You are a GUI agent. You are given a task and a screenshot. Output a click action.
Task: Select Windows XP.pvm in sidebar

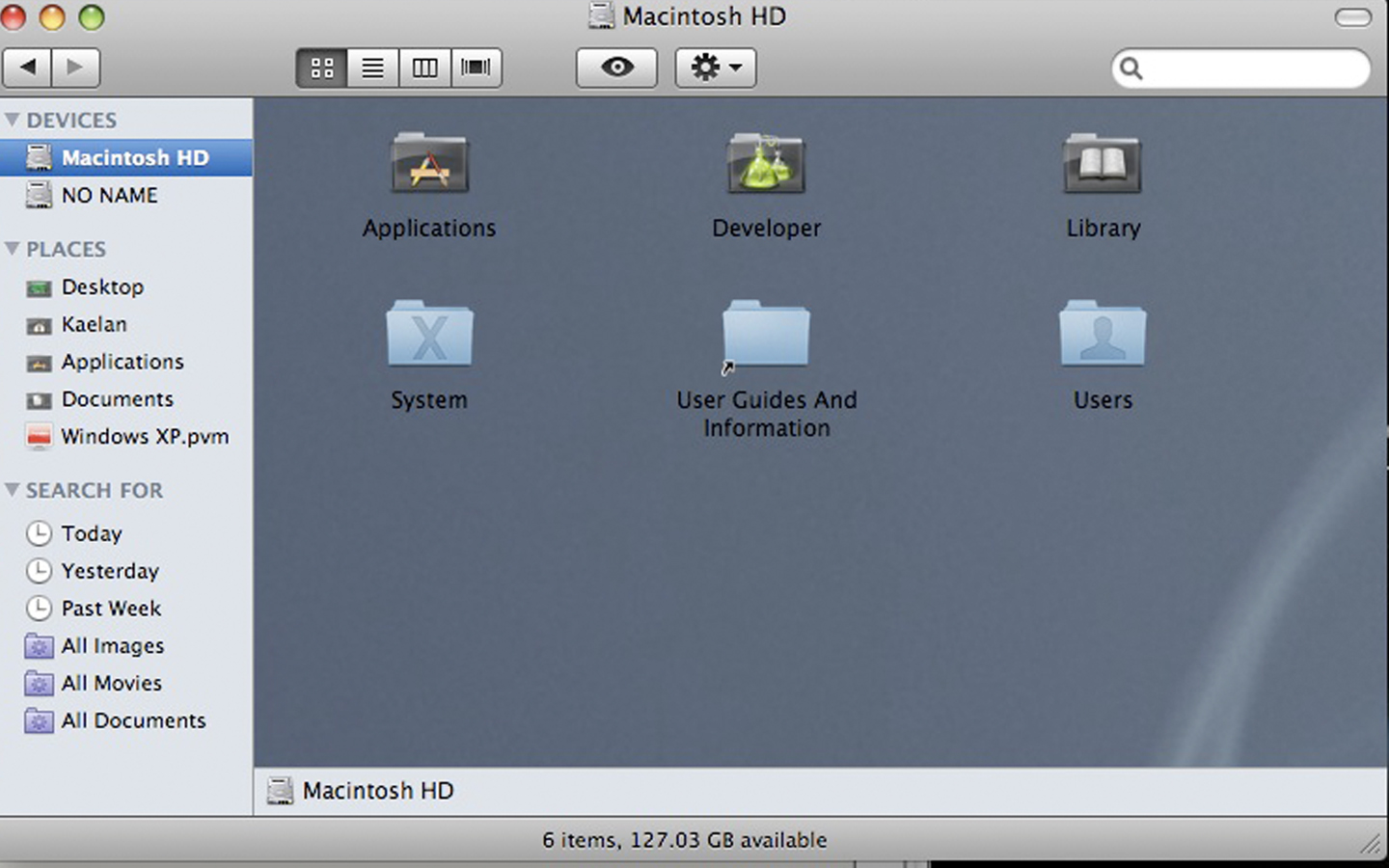(126, 437)
